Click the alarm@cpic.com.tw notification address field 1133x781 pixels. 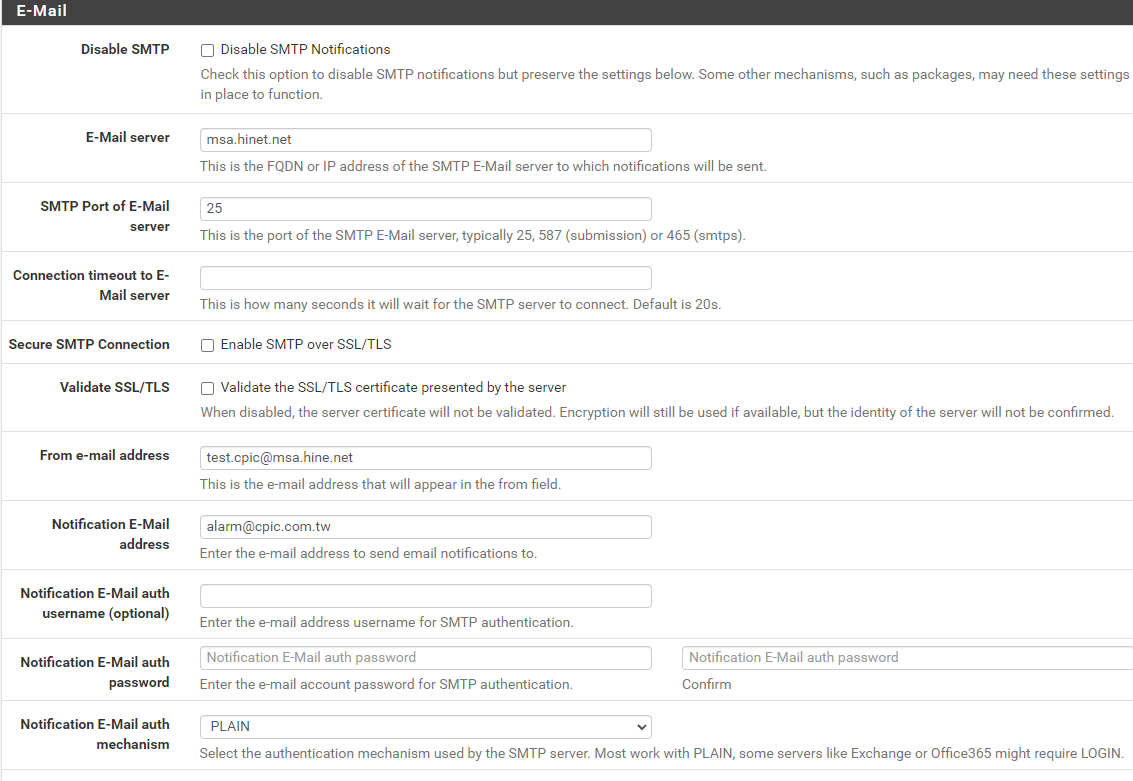(425, 527)
